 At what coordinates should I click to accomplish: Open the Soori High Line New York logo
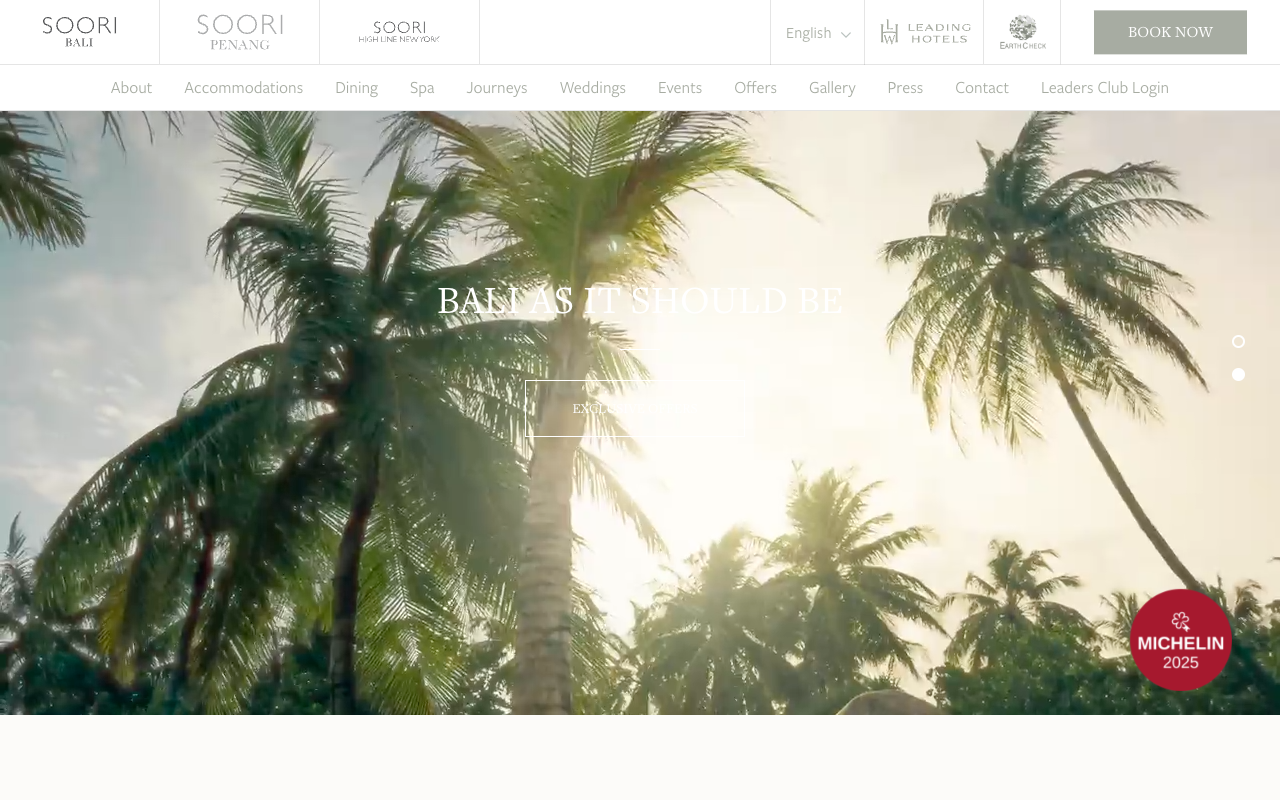pos(399,32)
